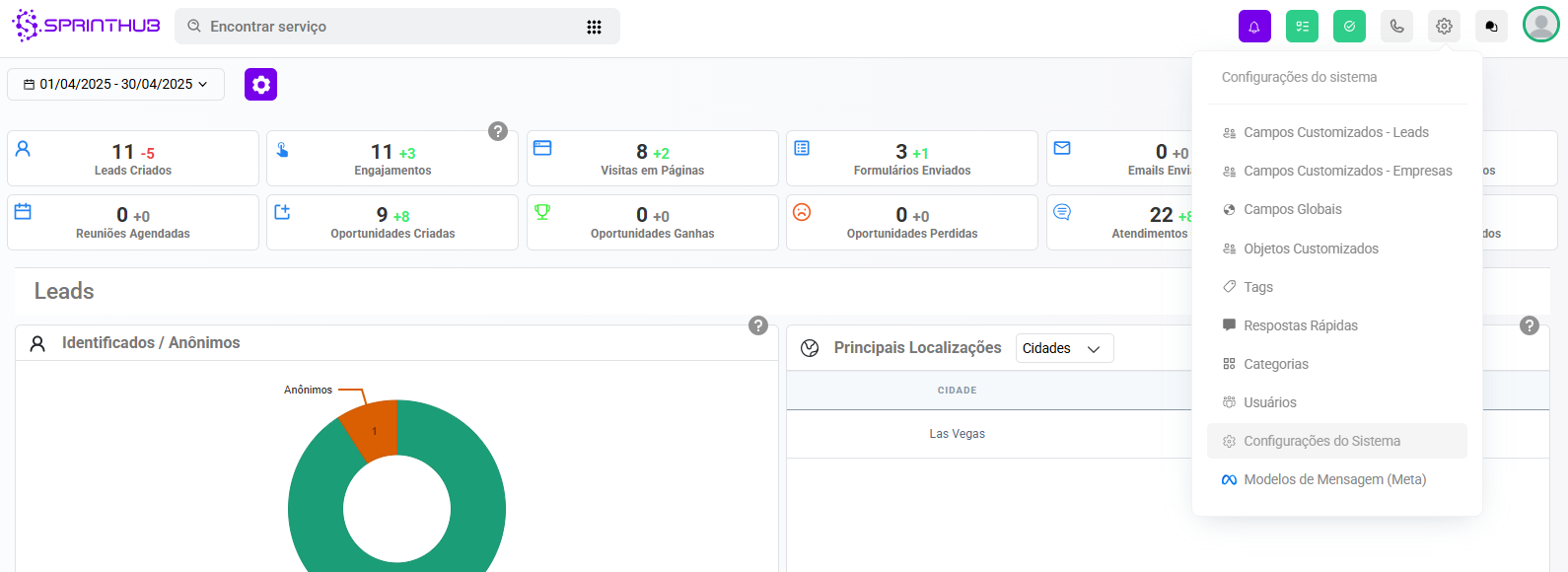Select Campos Customizados - Leads menu item
The width and height of the screenshot is (1568, 572).
[x=1335, y=132]
